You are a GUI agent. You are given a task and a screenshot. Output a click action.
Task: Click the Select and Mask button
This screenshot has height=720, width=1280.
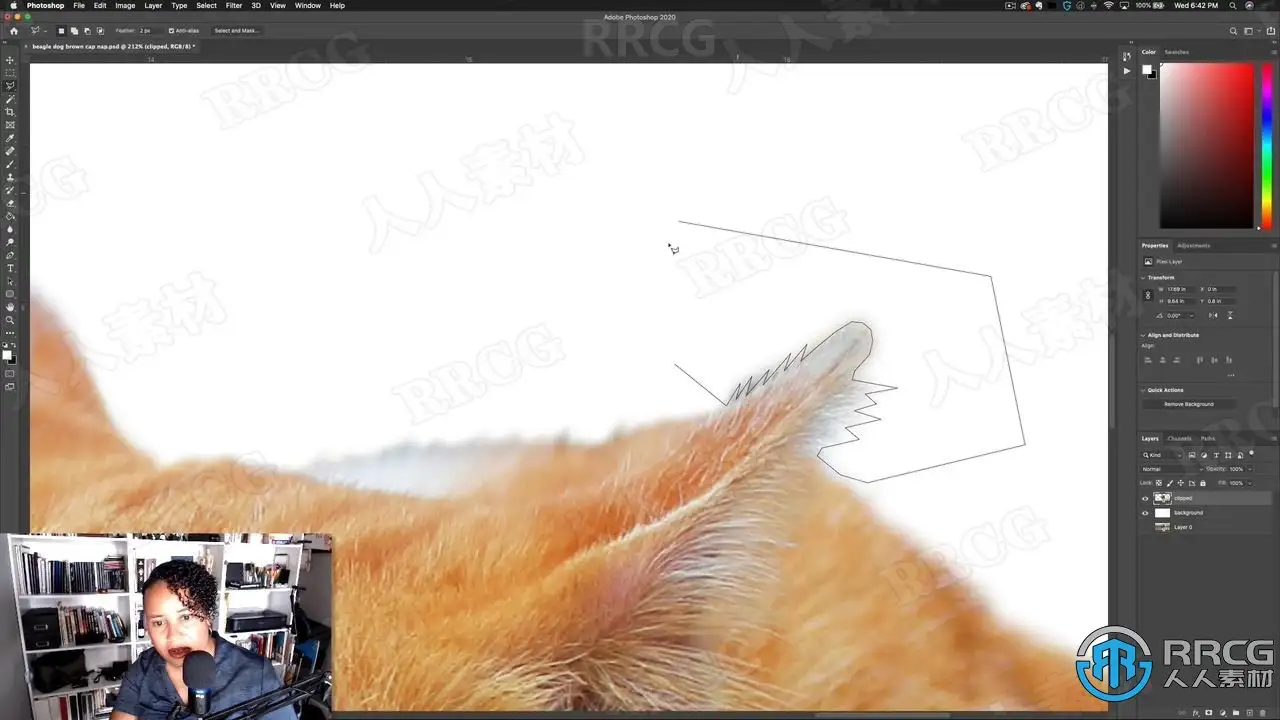click(237, 31)
